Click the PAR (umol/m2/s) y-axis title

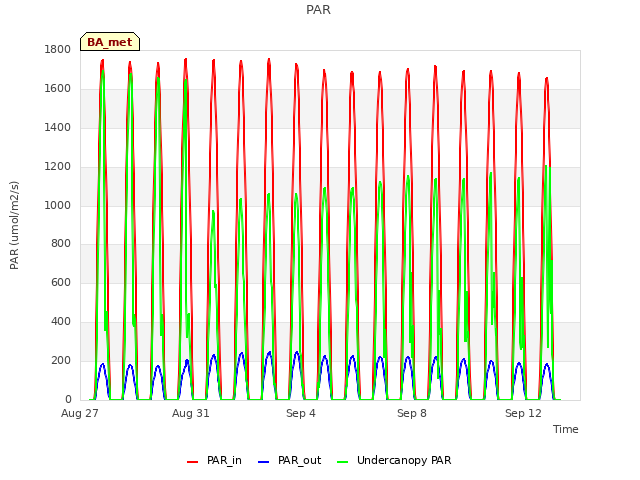[14, 225]
